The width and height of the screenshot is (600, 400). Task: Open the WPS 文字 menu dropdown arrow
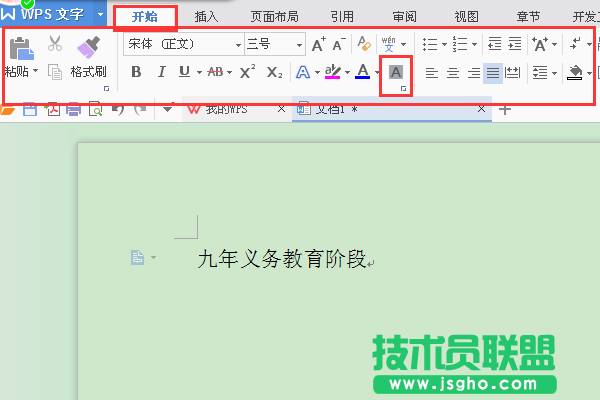[100, 15]
